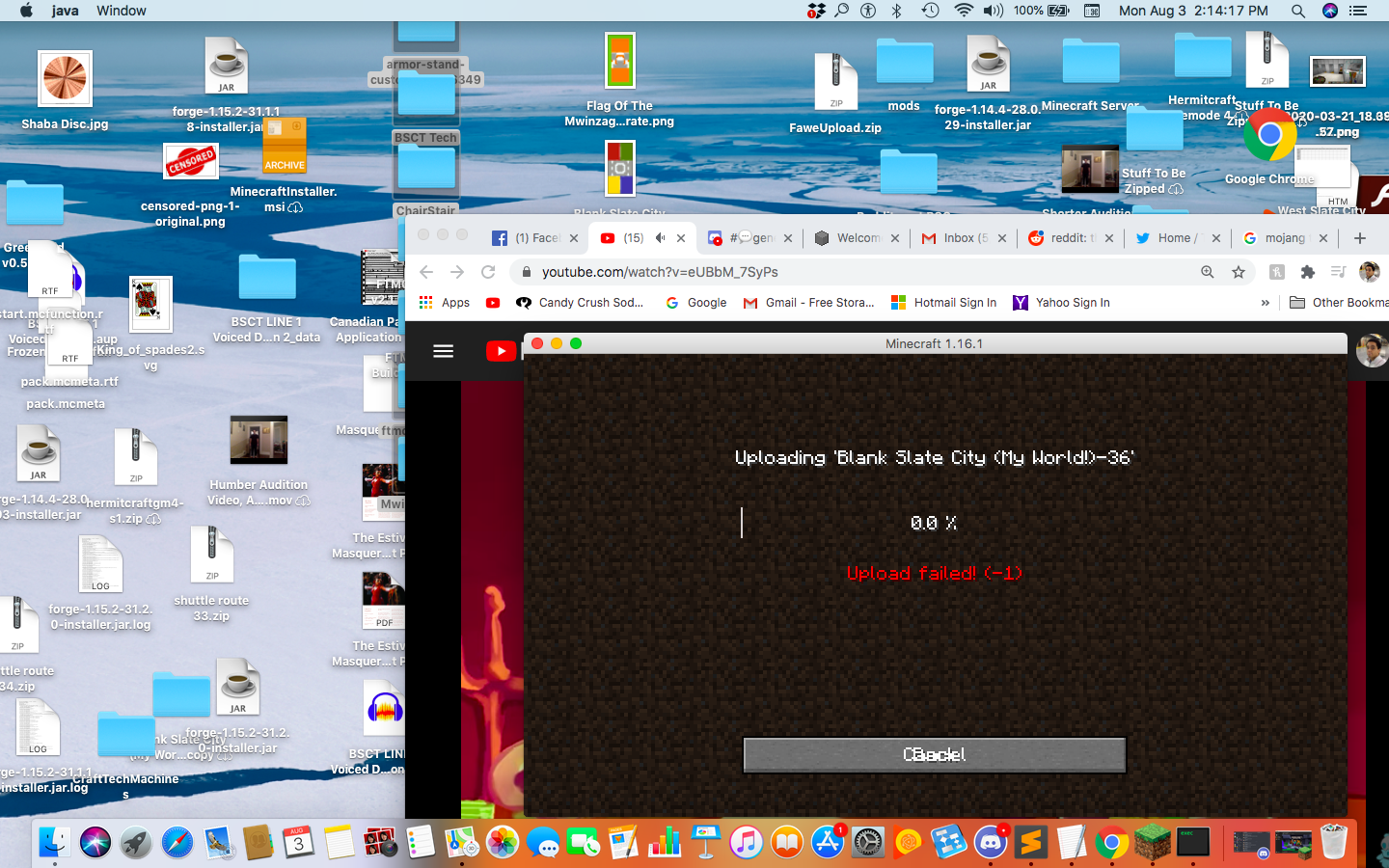Click the zoom magnifier in address bar
This screenshot has width=1389, height=868.
(x=1208, y=272)
